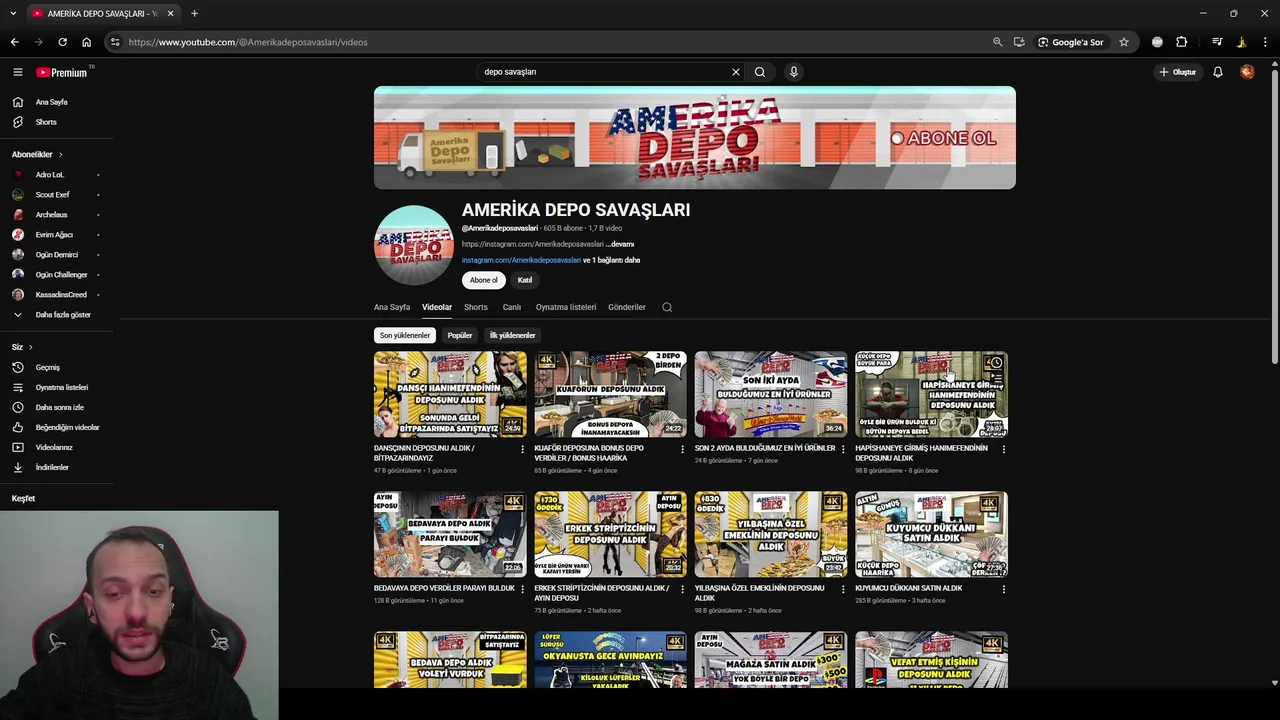Click the YouTube Premium logo

pyautogui.click(x=63, y=72)
